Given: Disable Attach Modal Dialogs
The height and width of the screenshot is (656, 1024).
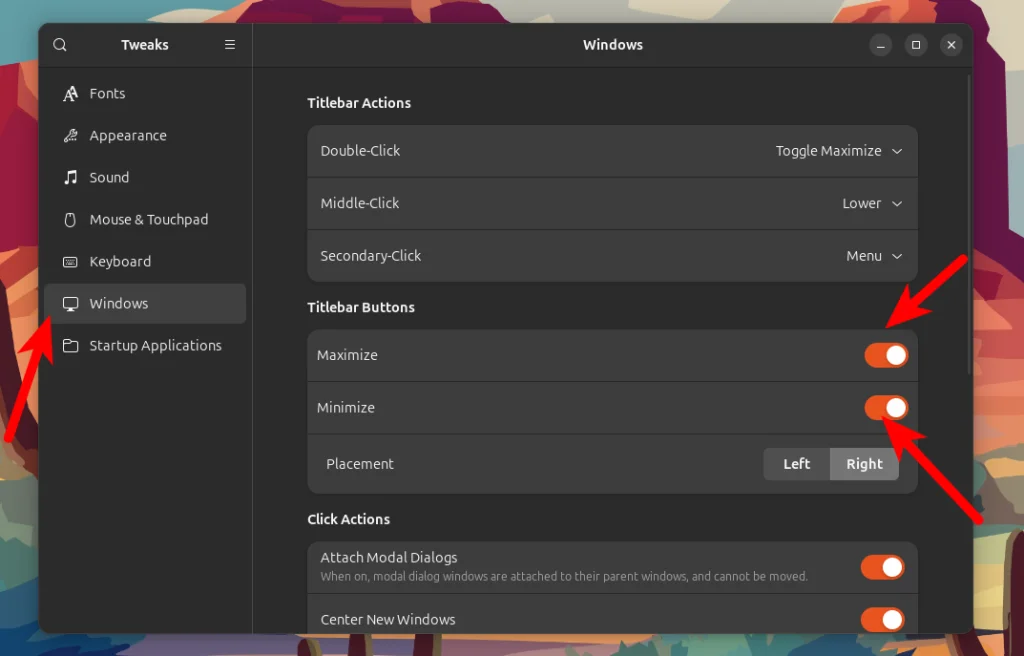Looking at the screenshot, I should click(x=882, y=567).
